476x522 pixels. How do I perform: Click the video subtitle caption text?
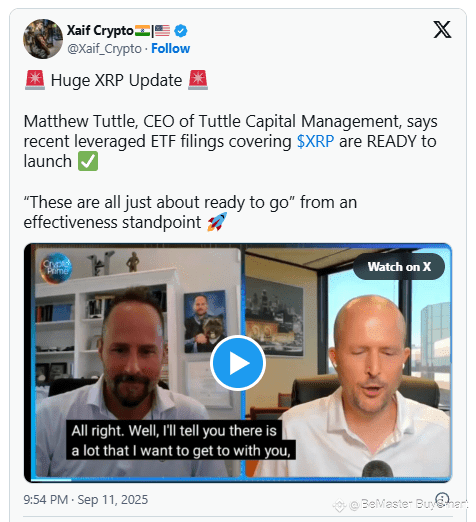(181, 440)
